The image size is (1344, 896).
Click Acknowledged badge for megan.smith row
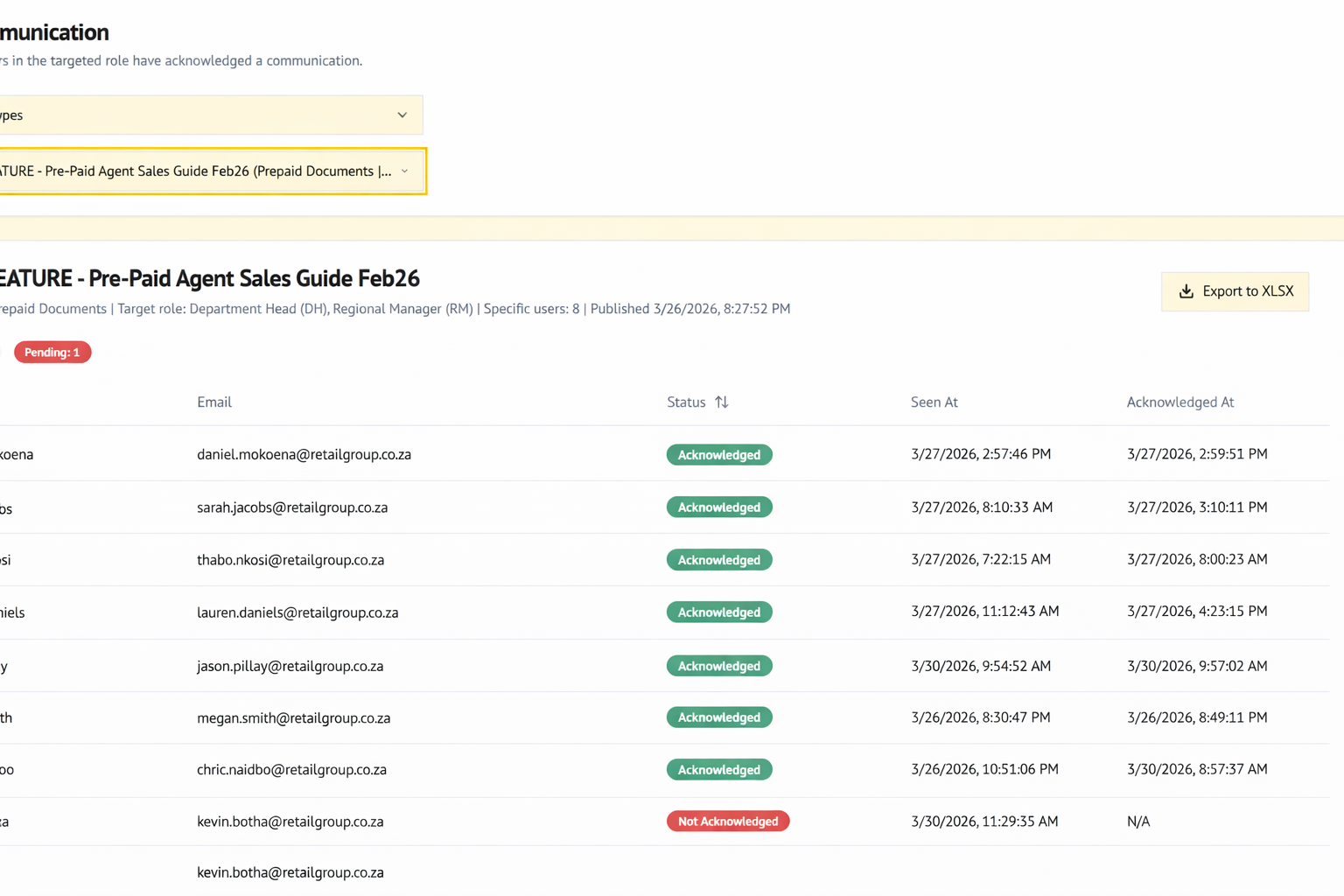719,717
